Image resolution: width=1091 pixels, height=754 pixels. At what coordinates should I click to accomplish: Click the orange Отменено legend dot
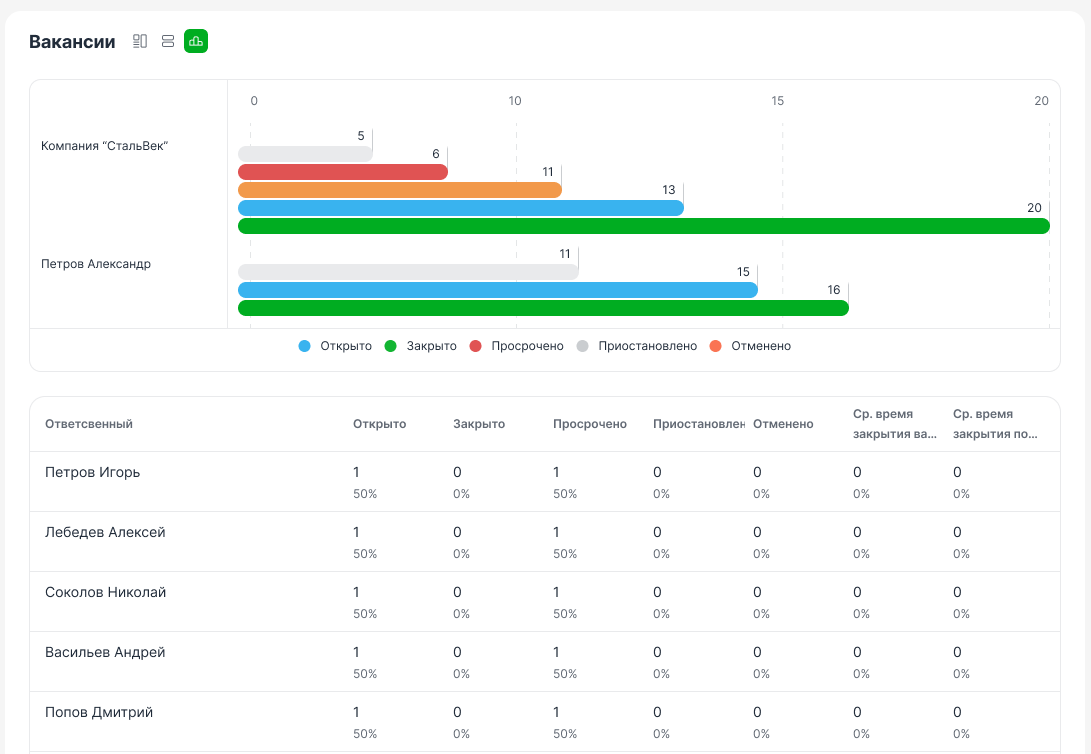pyautogui.click(x=715, y=346)
